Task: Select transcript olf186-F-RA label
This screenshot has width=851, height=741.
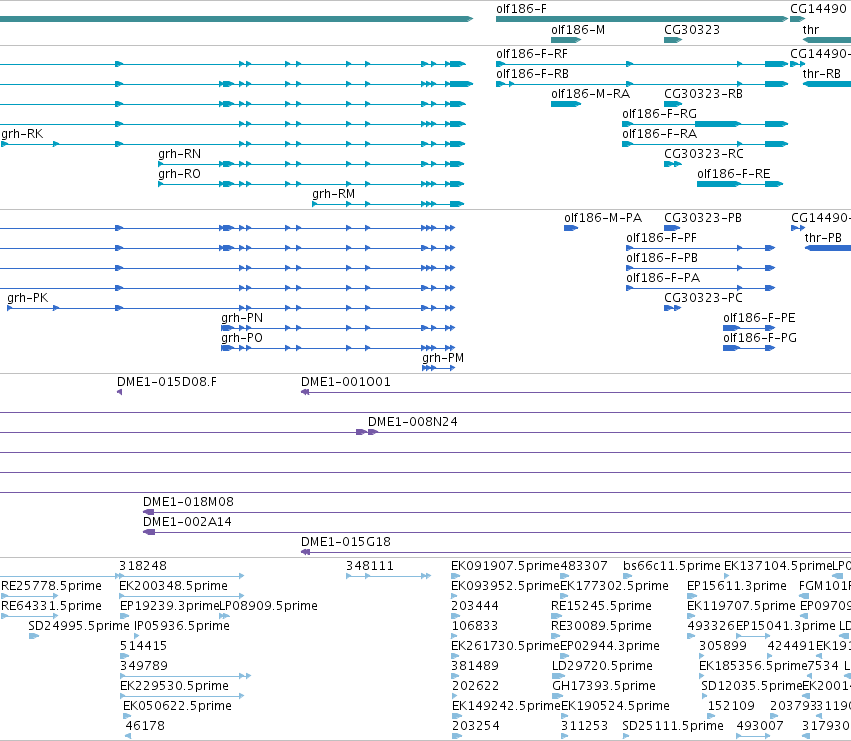Action: [x=659, y=134]
